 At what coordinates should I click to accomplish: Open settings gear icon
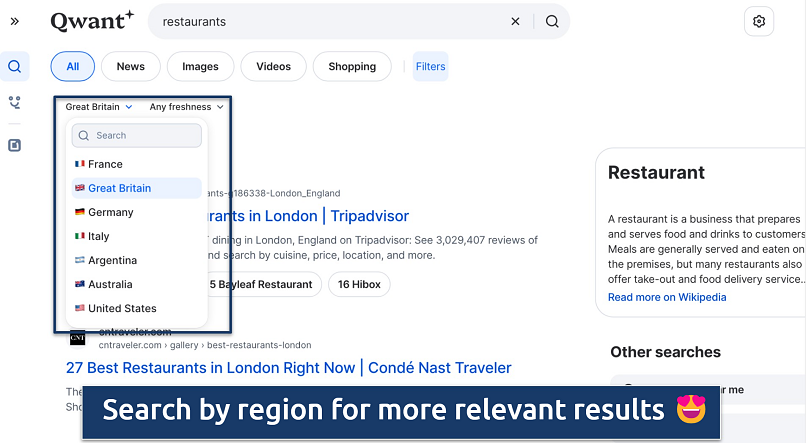(x=759, y=21)
